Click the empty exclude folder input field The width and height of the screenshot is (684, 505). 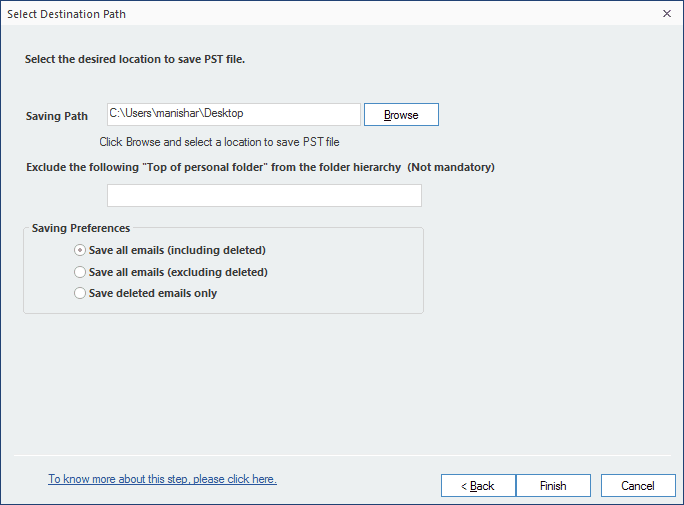[x=264, y=195]
